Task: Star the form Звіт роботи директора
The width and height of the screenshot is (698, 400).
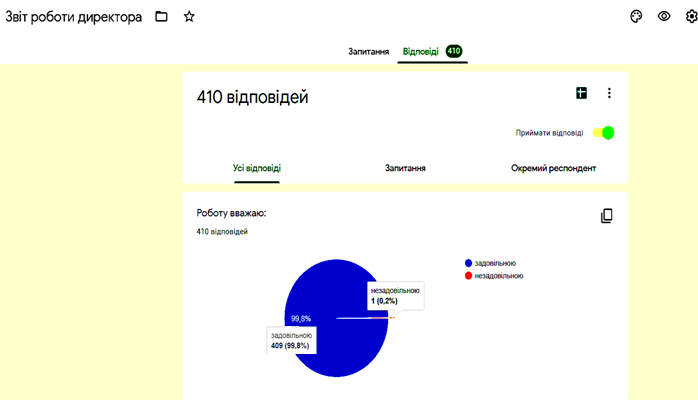Action: 189,17
